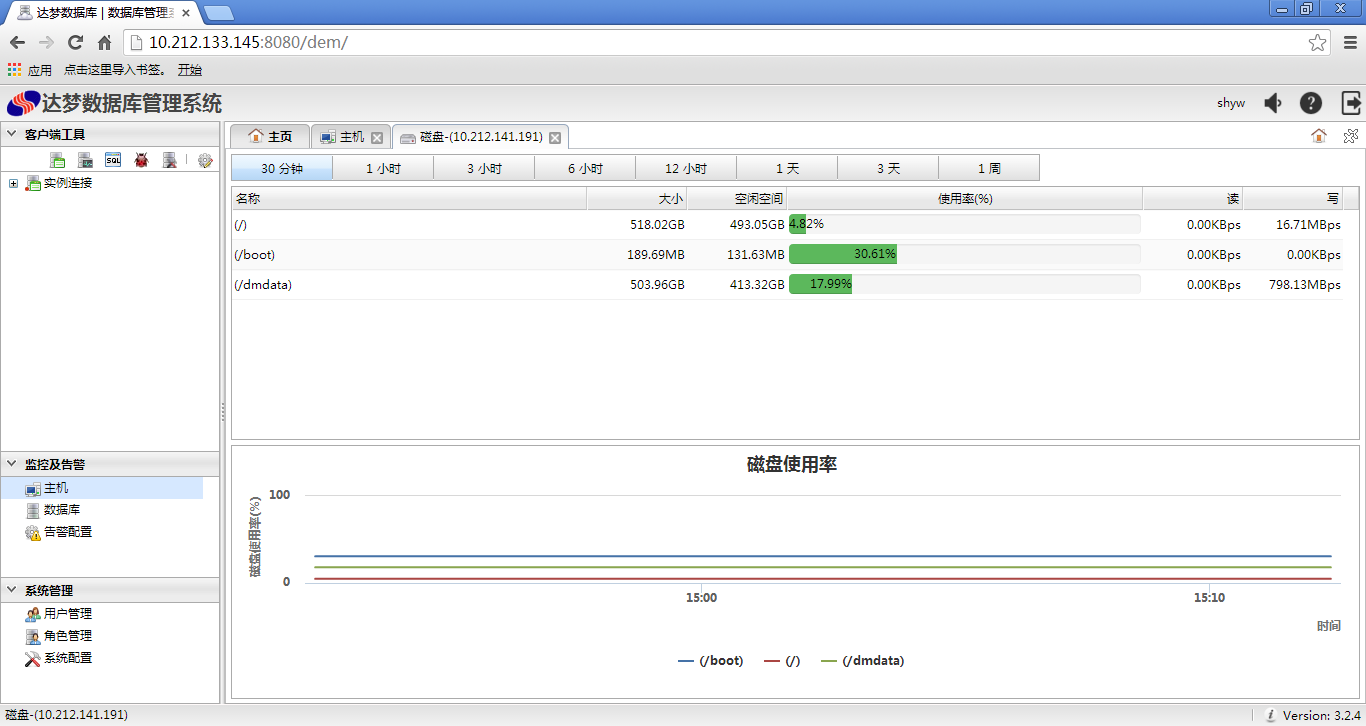Image resolution: width=1366 pixels, height=726 pixels.
Task: Launch the server monitoring tool icon
Action: pos(86,160)
